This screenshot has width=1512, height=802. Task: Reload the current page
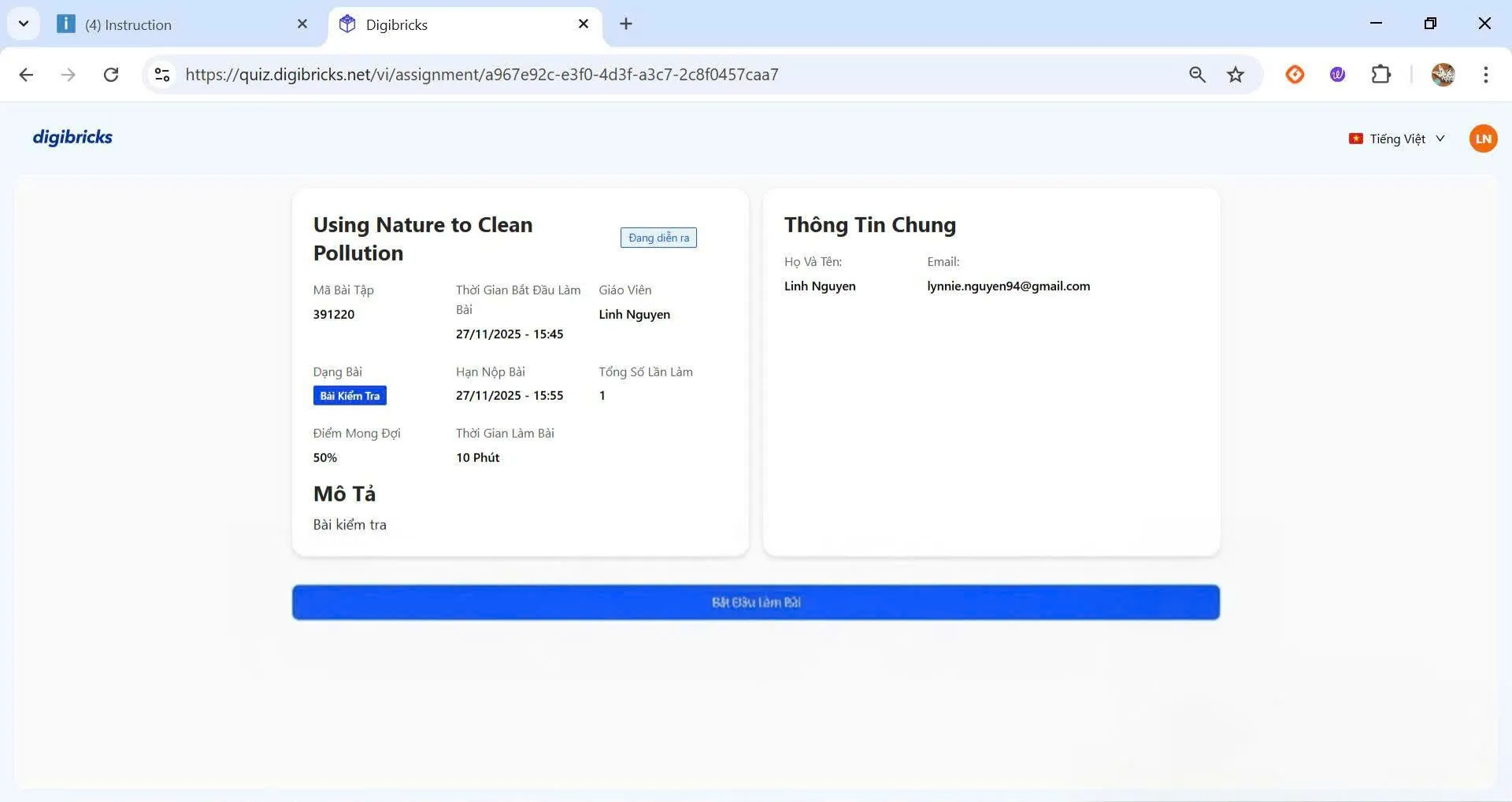[x=111, y=75]
